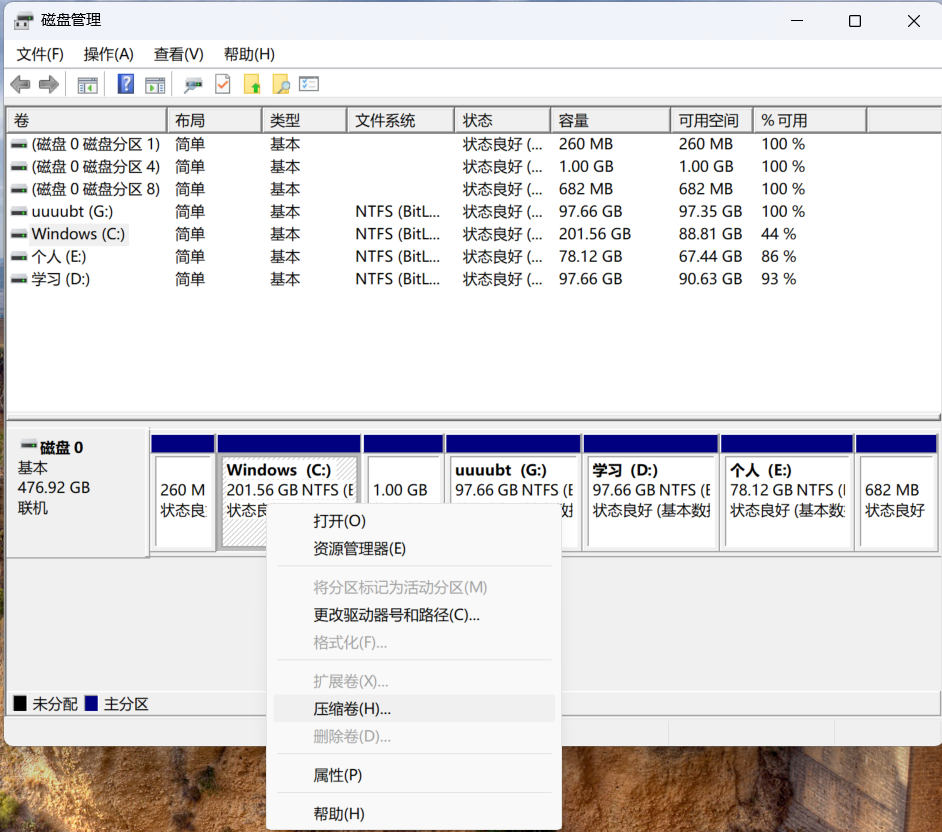
Task: Toggle the console tree pane icon
Action: 88,85
